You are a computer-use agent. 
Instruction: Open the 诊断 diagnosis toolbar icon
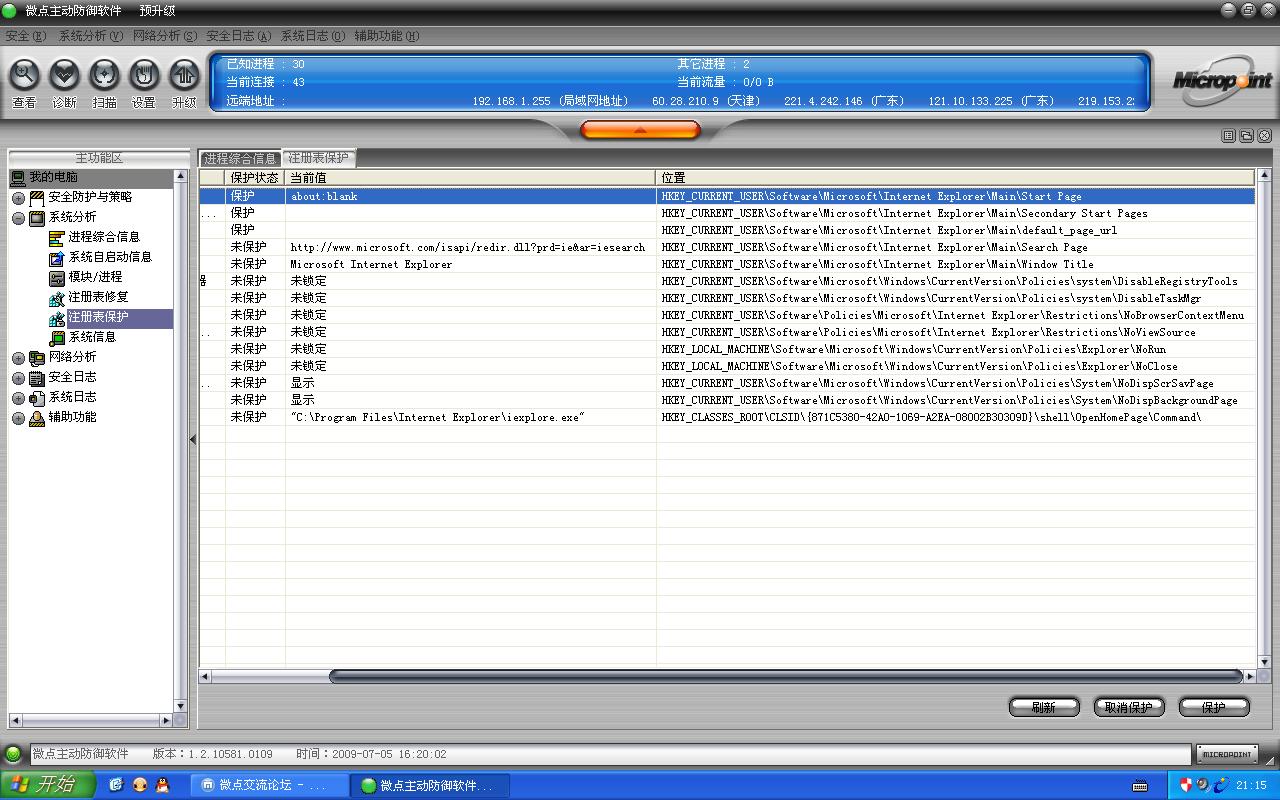[x=64, y=76]
